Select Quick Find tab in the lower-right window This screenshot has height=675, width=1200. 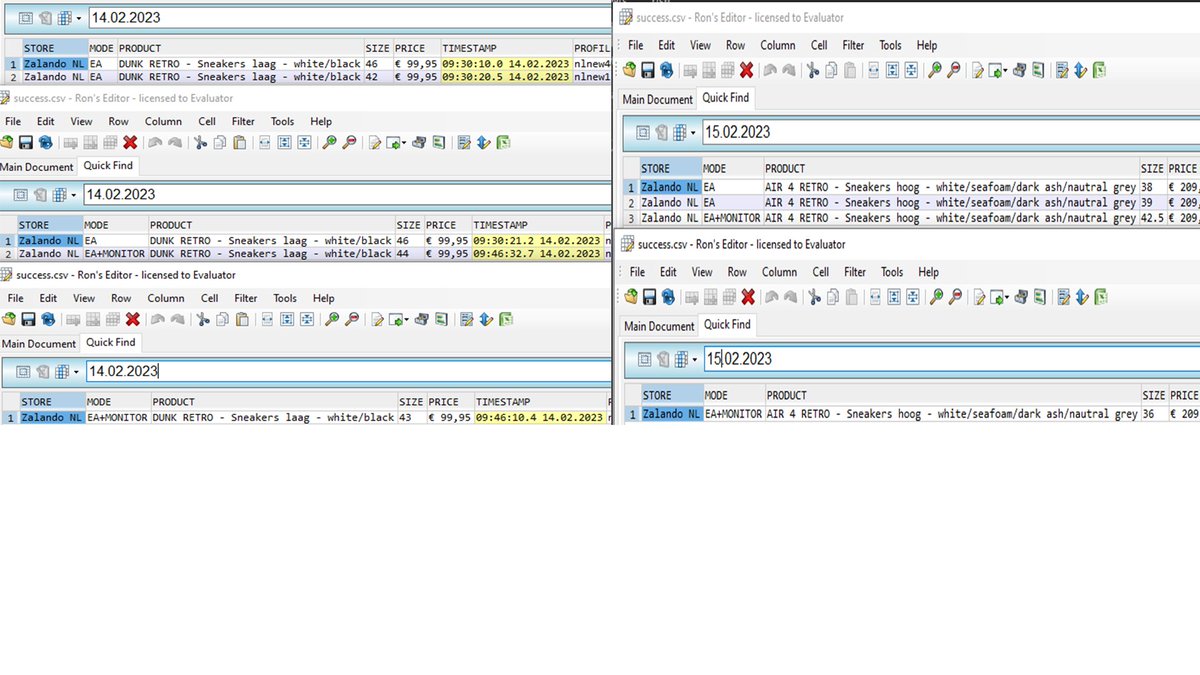point(727,324)
